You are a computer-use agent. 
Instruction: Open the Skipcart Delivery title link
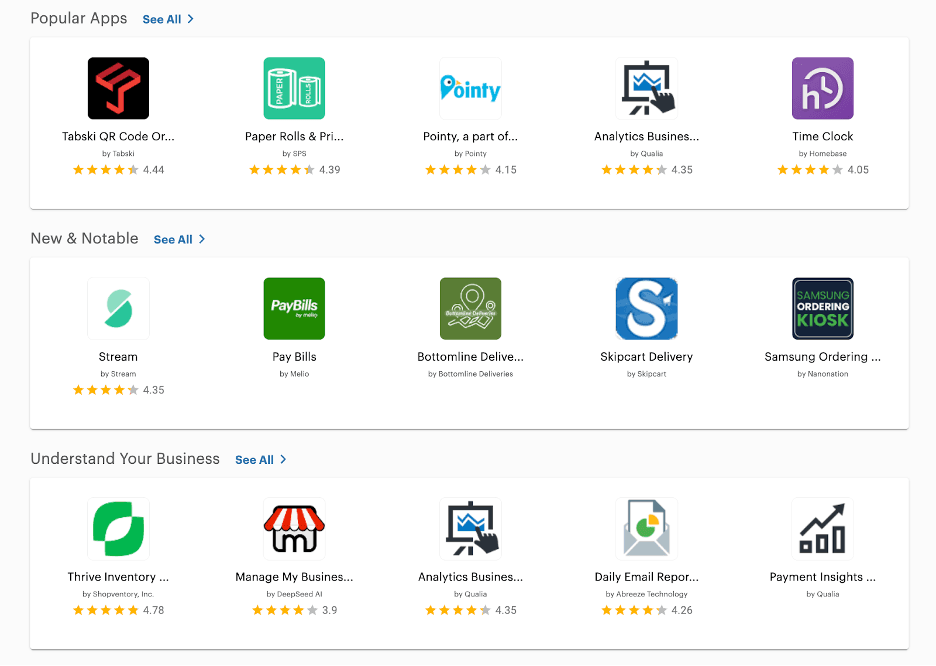click(x=646, y=357)
